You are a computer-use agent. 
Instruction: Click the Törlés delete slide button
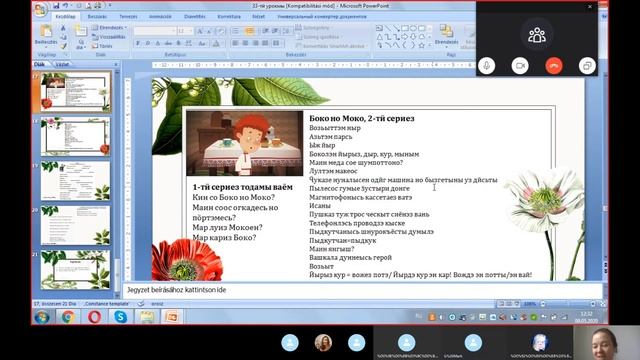coord(102,46)
